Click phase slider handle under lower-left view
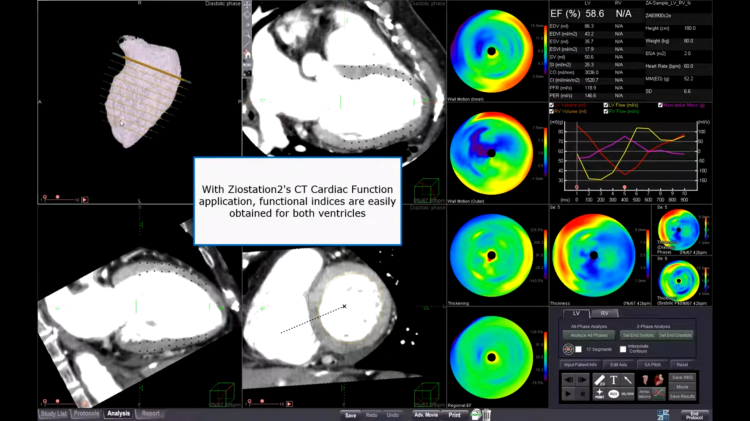The width and height of the screenshot is (750, 421). pos(58,401)
